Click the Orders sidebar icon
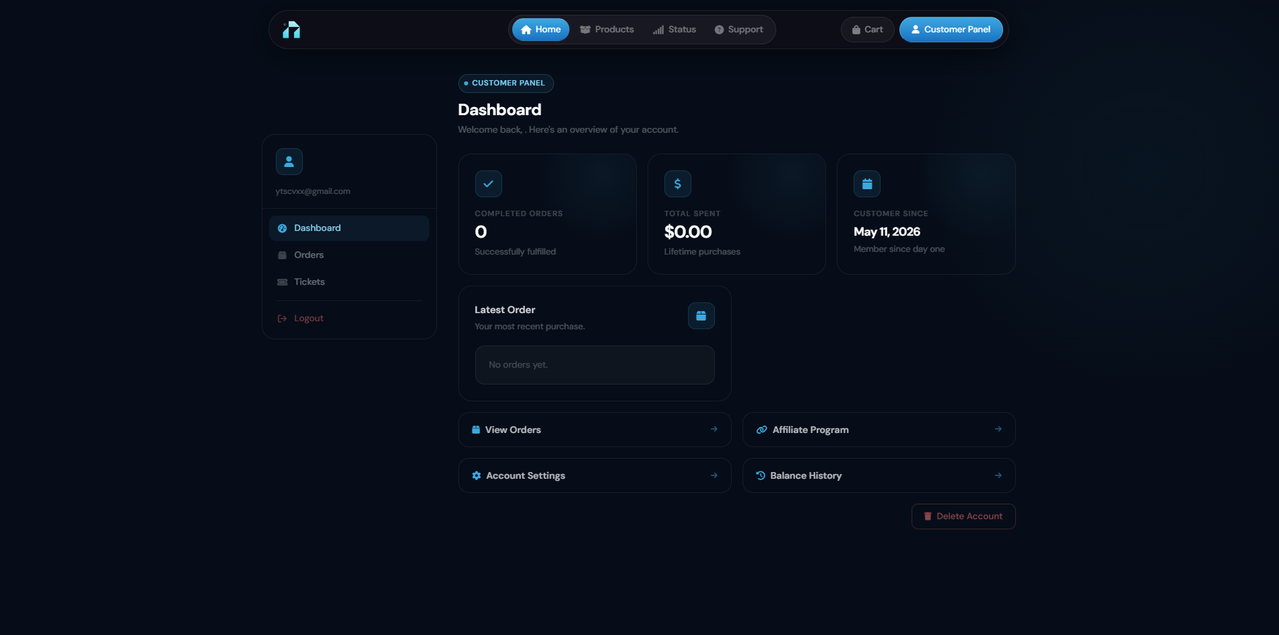Viewport: 1279px width, 635px height. (x=282, y=255)
